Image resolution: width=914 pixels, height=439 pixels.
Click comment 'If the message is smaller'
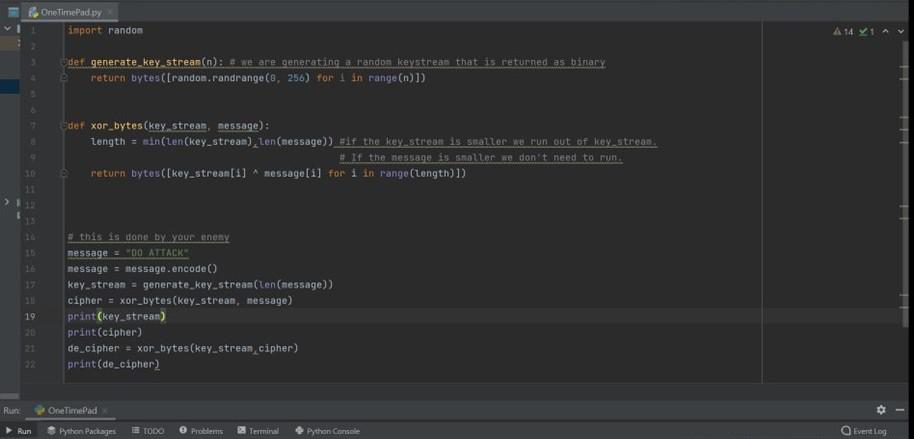481,157
